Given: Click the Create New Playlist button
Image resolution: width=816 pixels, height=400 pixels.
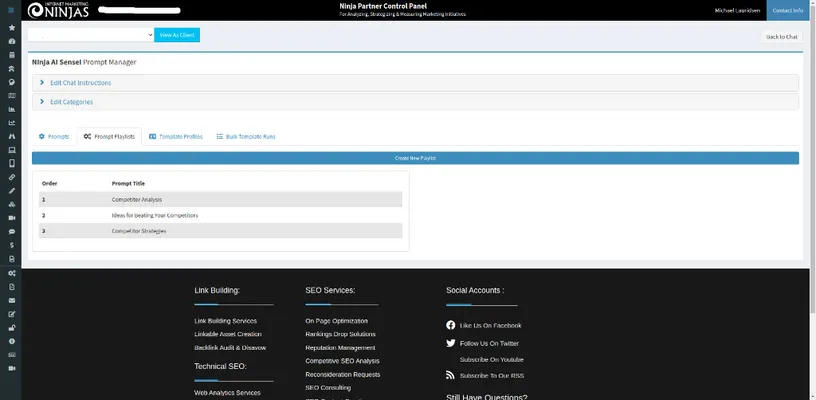Looking at the screenshot, I should 415,158.
